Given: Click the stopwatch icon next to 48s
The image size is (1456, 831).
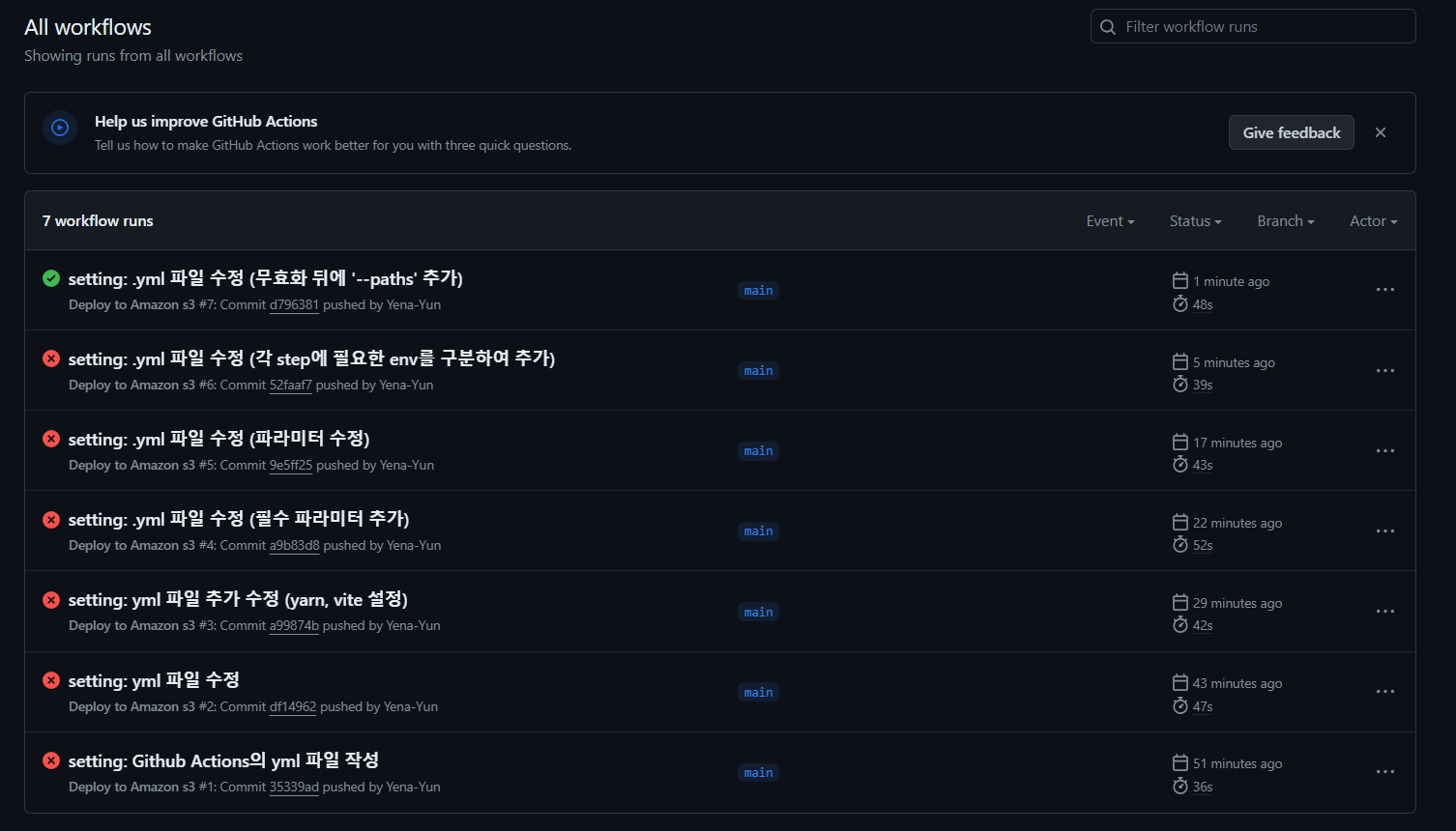Looking at the screenshot, I should pos(1180,304).
